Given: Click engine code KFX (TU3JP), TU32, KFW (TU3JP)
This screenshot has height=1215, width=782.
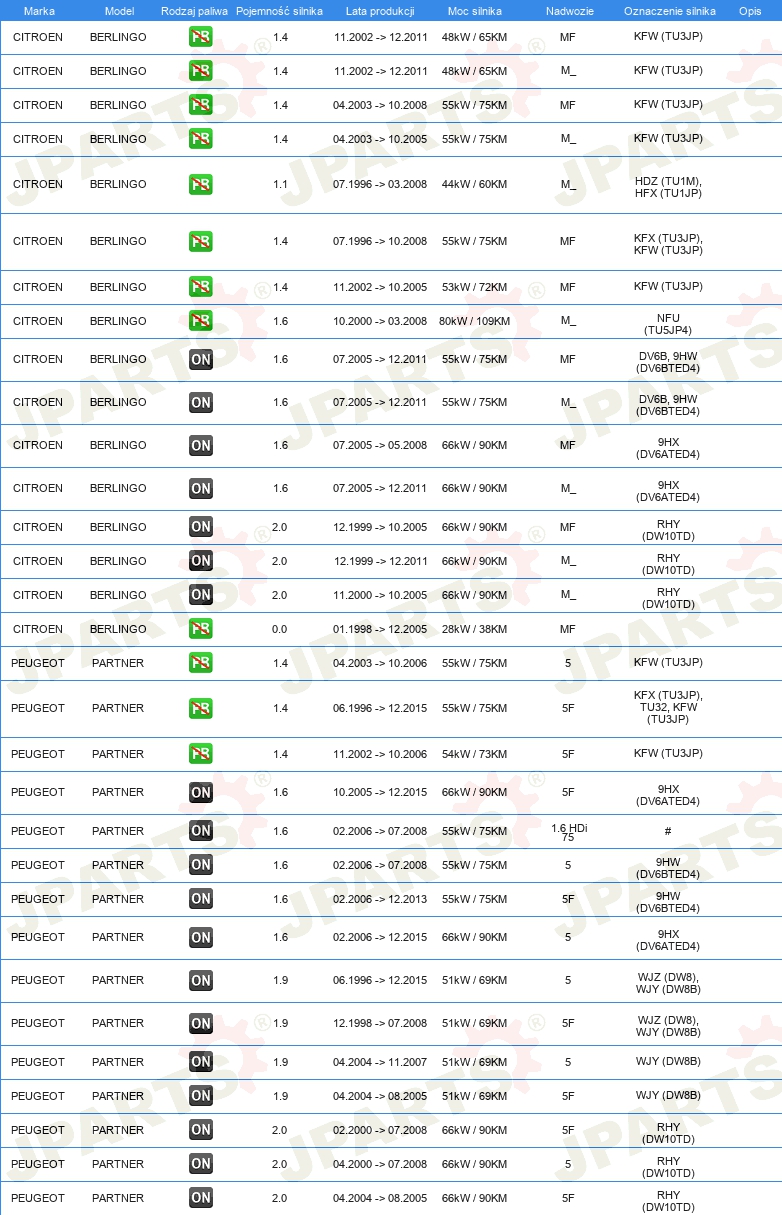Looking at the screenshot, I should [668, 707].
